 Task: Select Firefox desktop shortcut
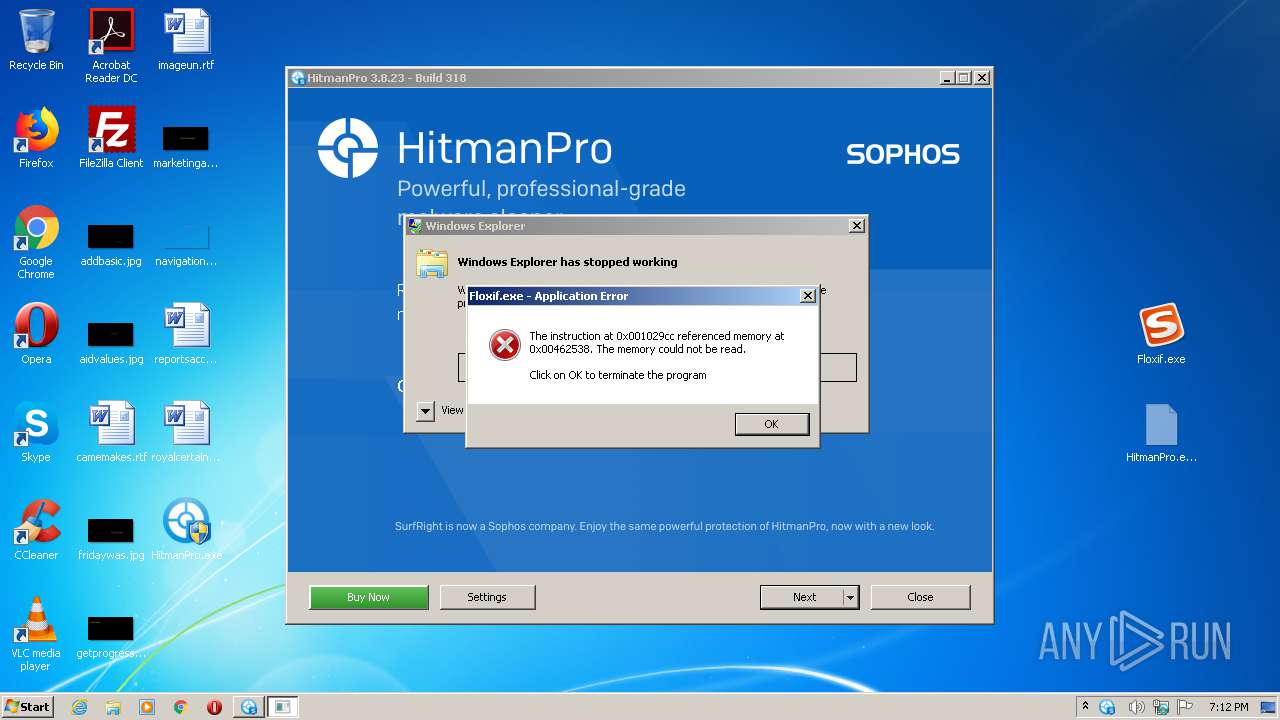[x=36, y=138]
